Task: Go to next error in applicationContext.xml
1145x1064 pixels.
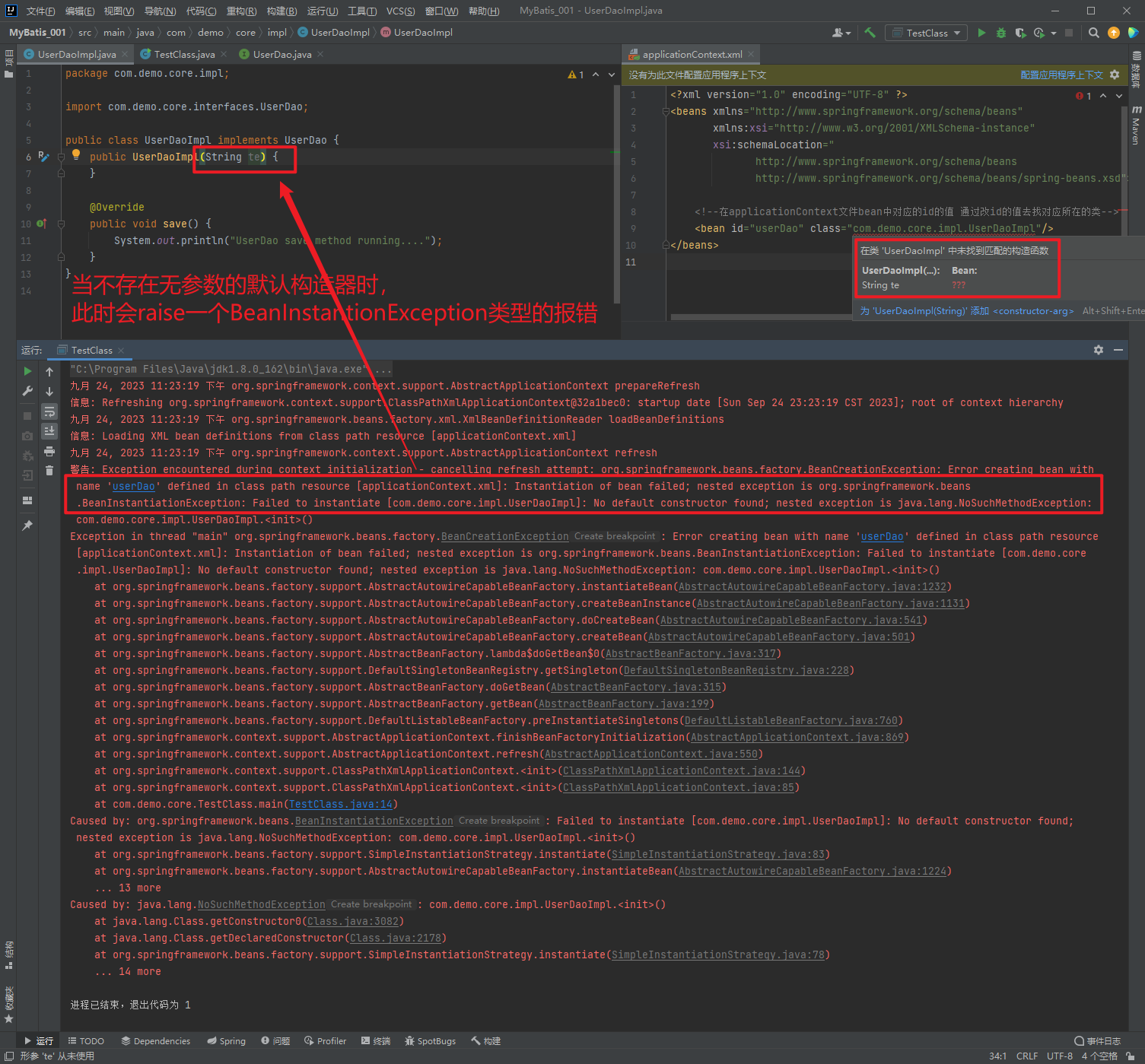Action: tap(1118, 96)
